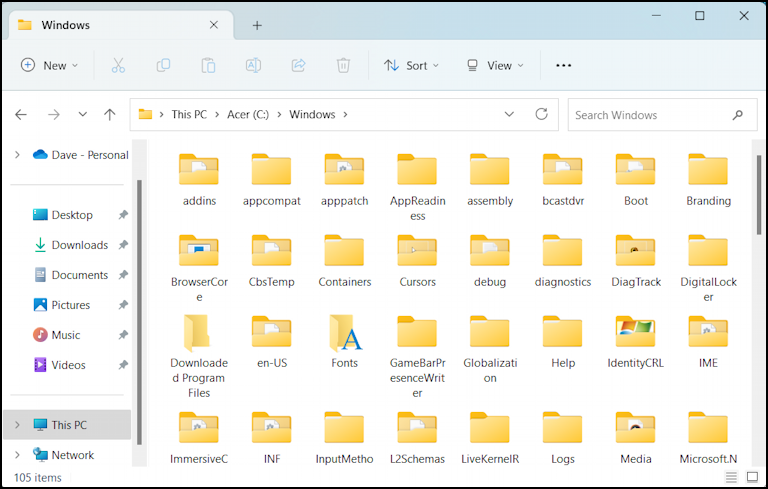This screenshot has height=489, width=768.
Task: Select the Help folder
Action: [563, 342]
